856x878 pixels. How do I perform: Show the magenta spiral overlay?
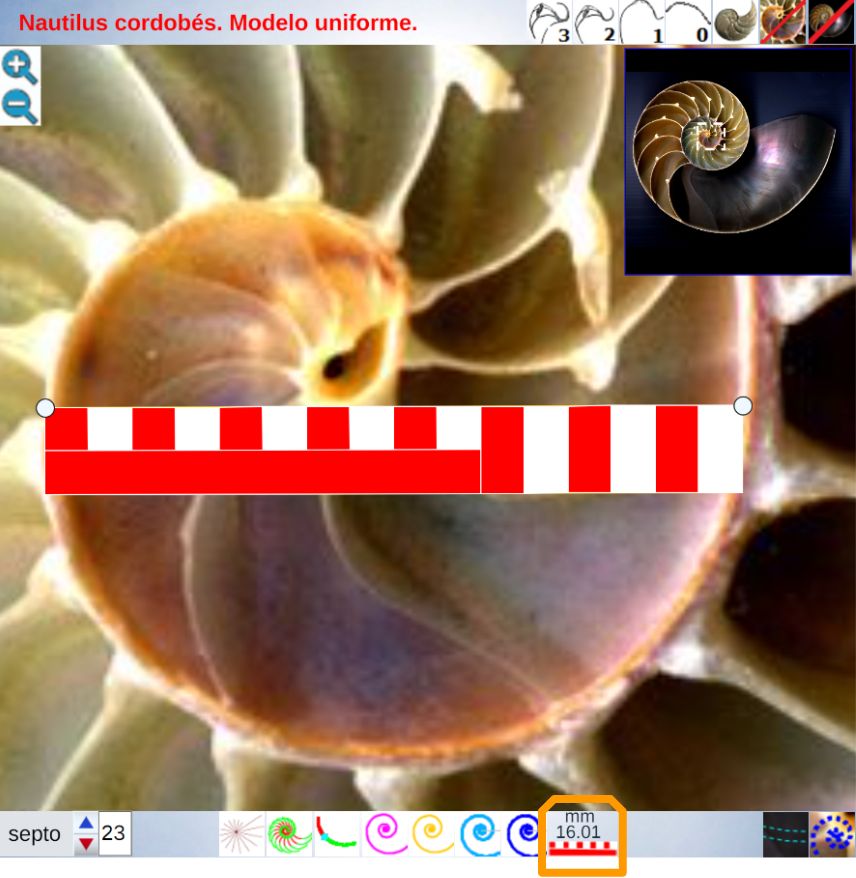(385, 834)
